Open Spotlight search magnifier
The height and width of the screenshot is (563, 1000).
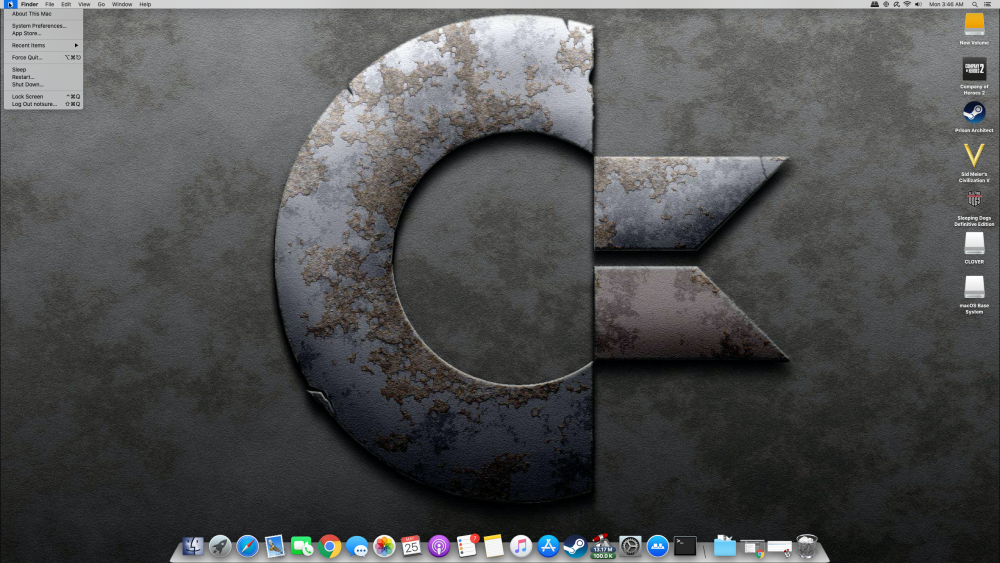coord(974,4)
